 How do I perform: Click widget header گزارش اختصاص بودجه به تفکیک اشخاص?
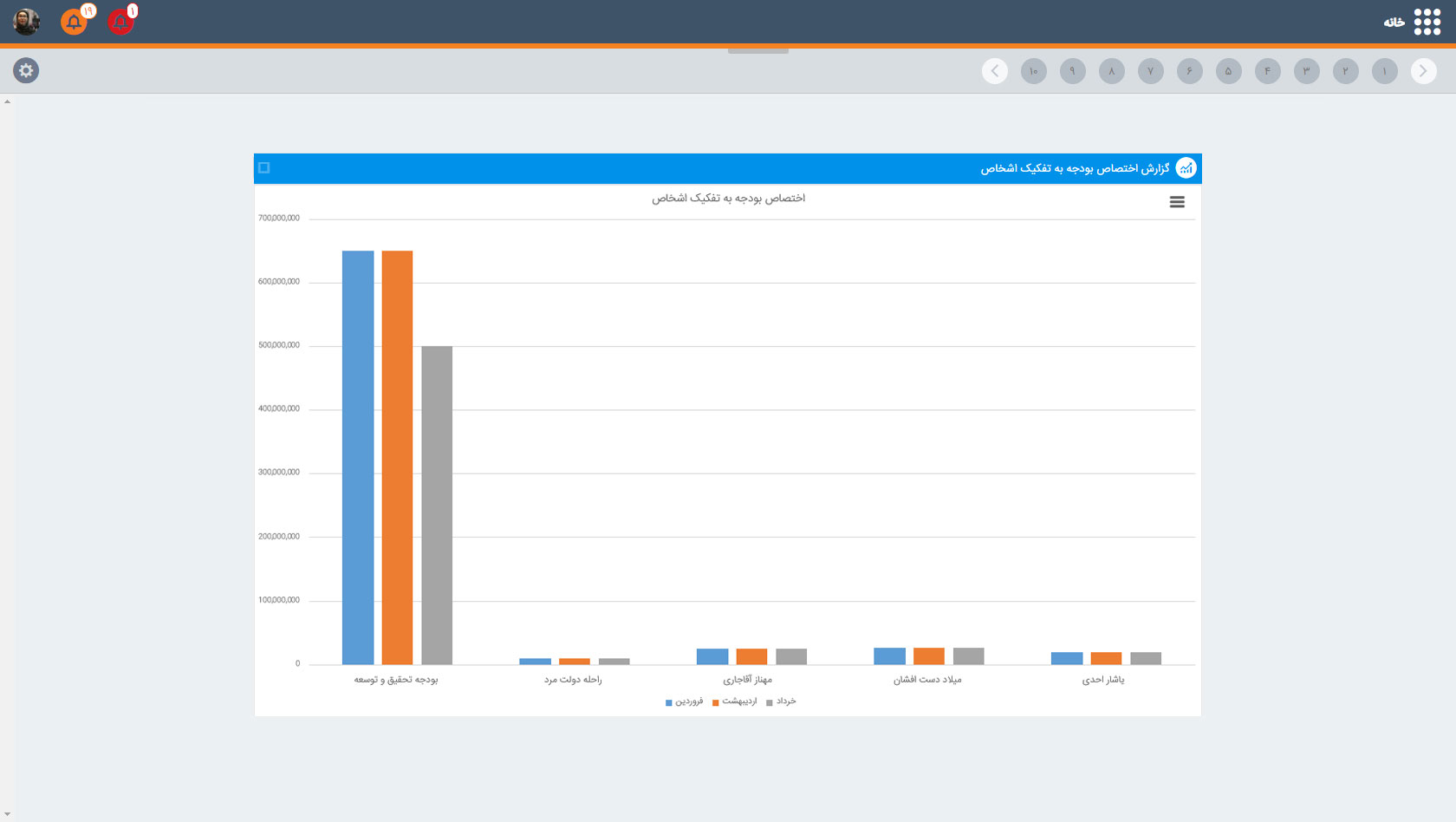pos(1075,168)
